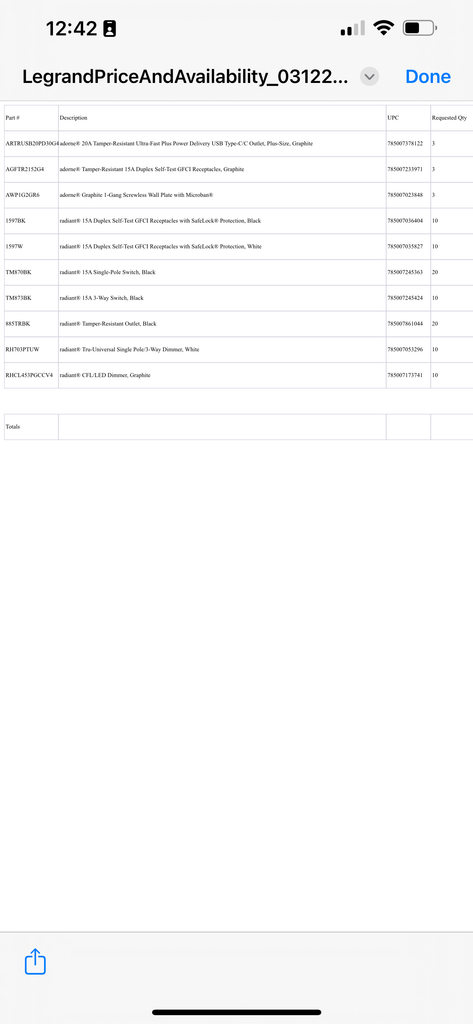Image resolution: width=473 pixels, height=1024 pixels.
Task: Tap UPC 785007036404 in the table
Action: pyautogui.click(x=405, y=221)
